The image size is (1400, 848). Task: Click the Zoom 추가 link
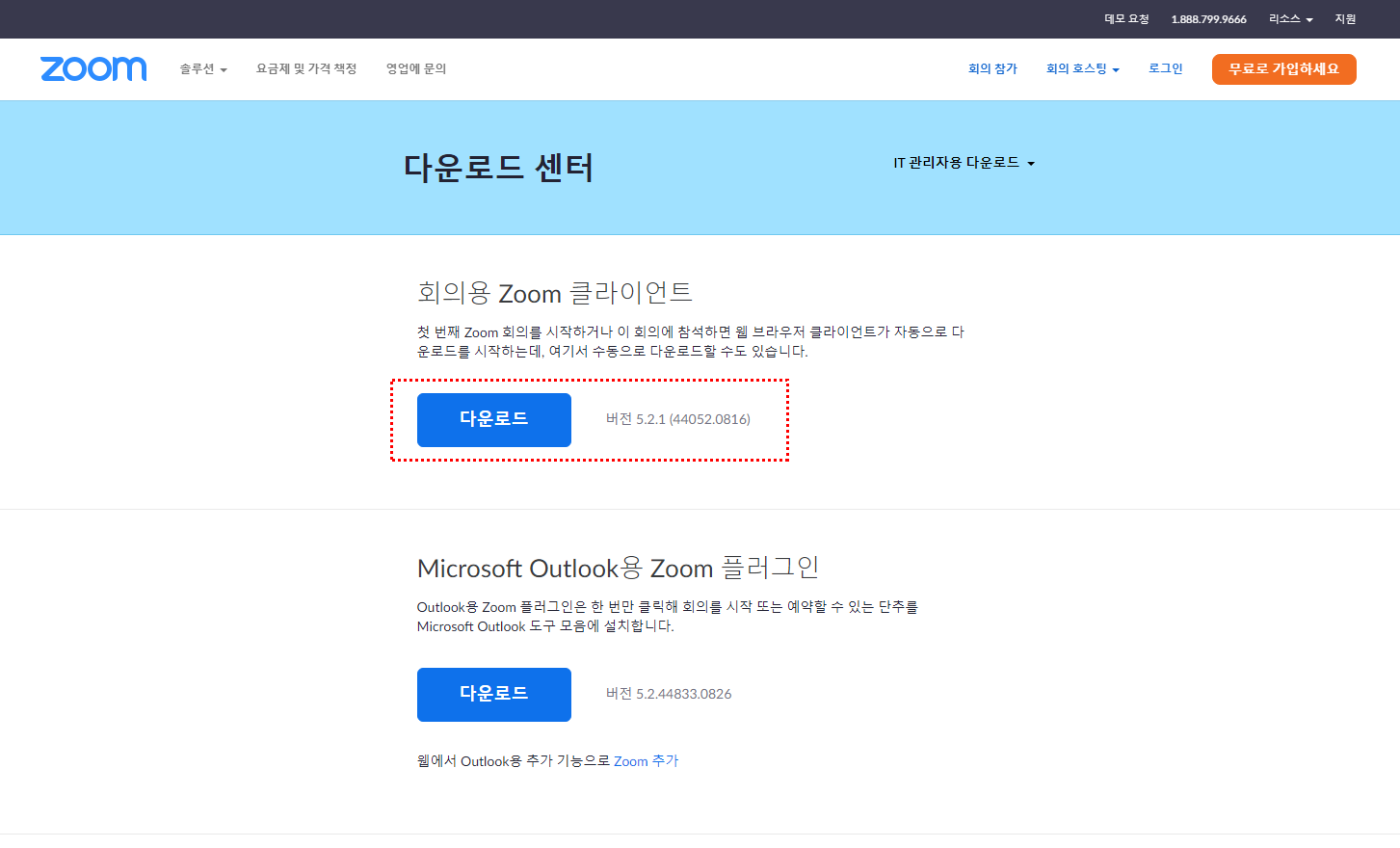pos(646,761)
